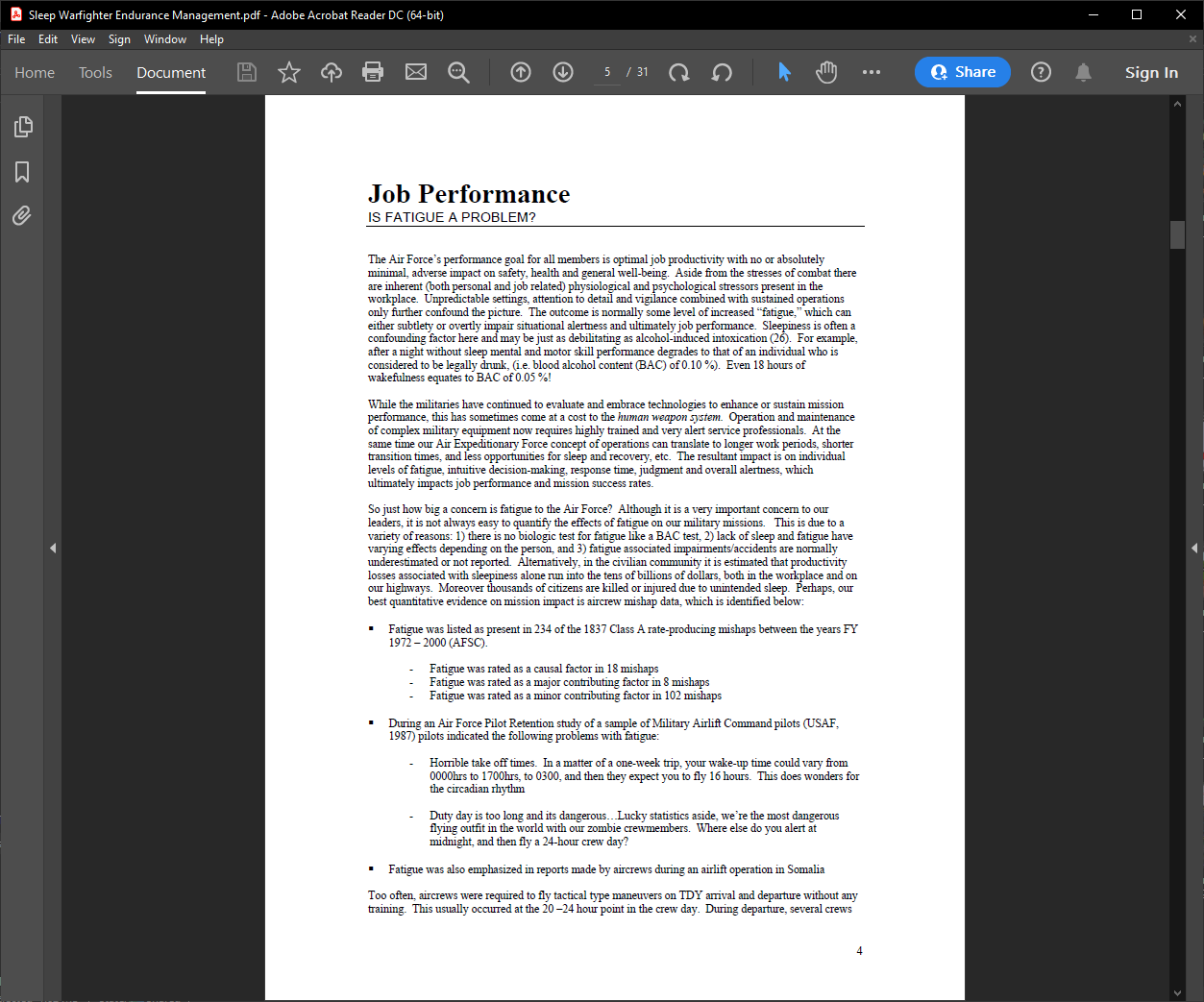Click the vertical scrollbar thumb

1177,234
